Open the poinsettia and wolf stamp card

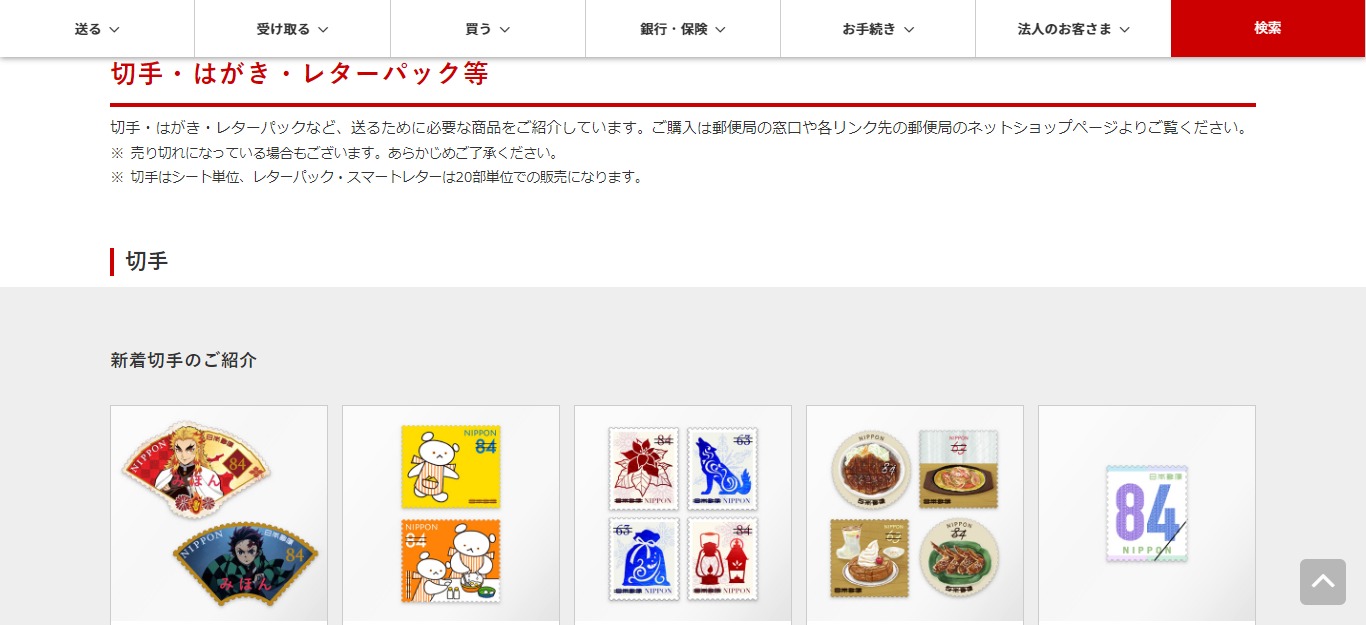(683, 515)
